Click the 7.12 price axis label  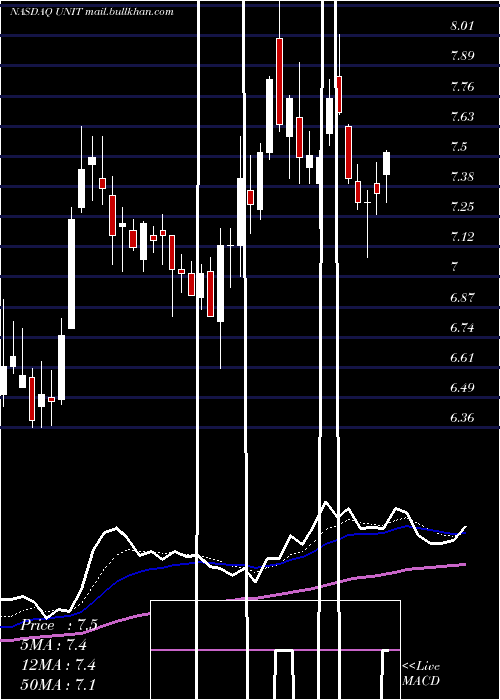pos(461,237)
